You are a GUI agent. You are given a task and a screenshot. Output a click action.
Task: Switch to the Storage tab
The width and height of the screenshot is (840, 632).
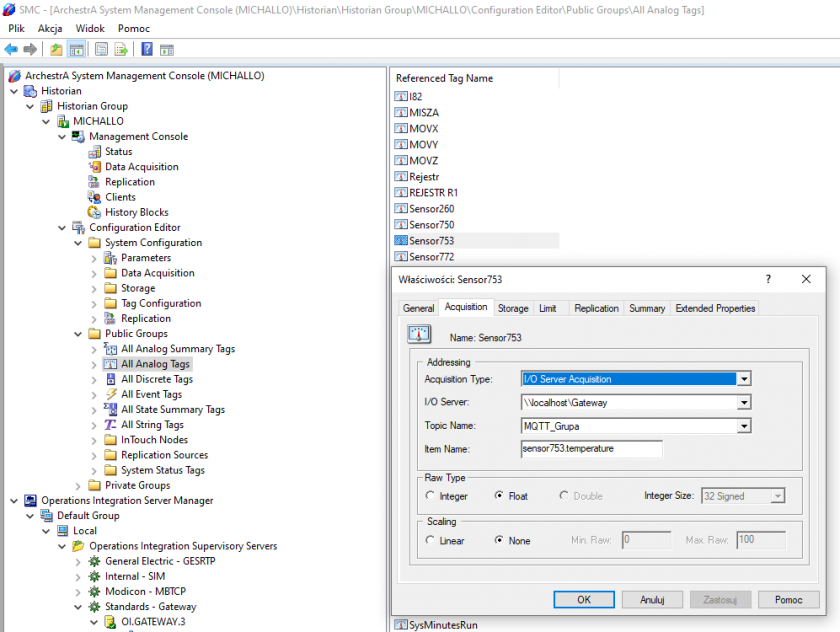pyautogui.click(x=513, y=308)
